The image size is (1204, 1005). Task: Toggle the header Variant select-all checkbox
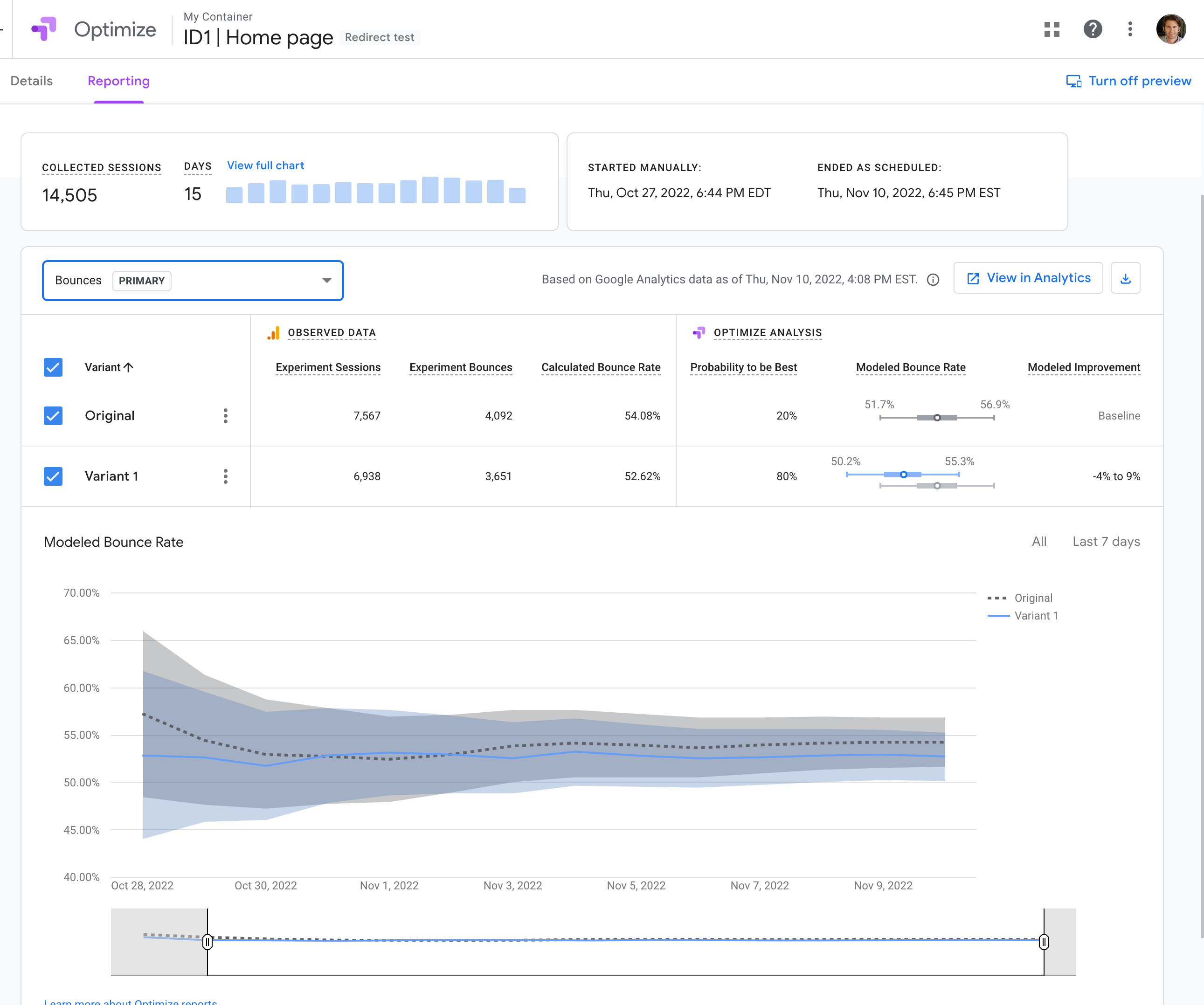53,367
